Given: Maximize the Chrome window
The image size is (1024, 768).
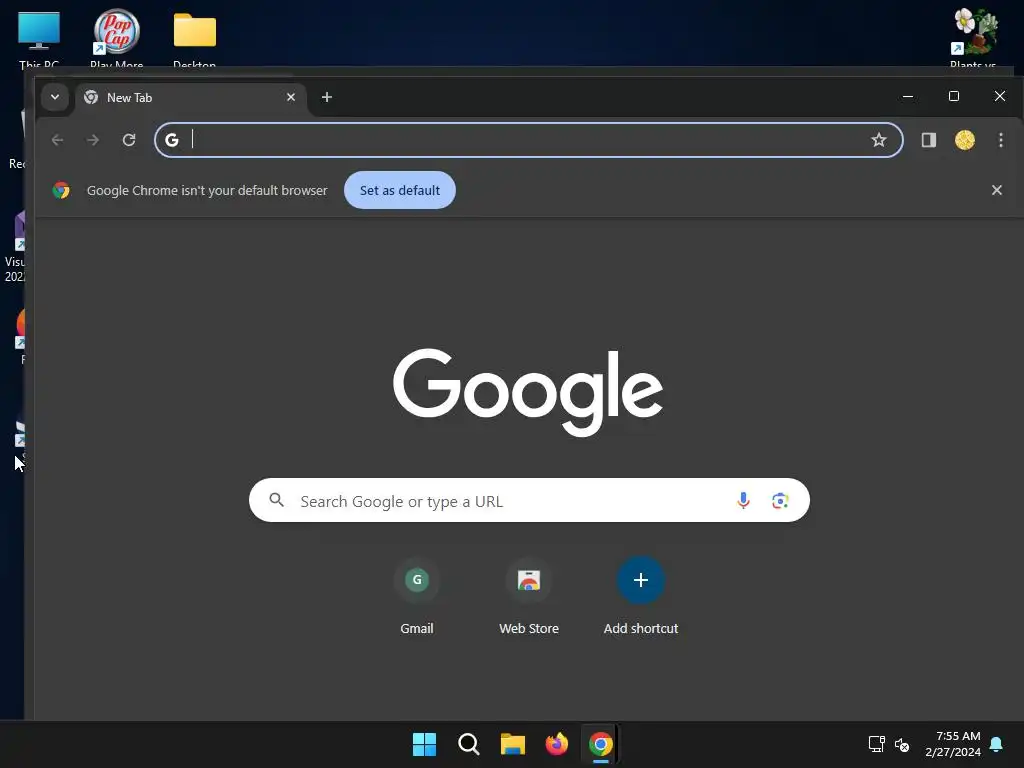Looking at the screenshot, I should pyautogui.click(x=953, y=97).
